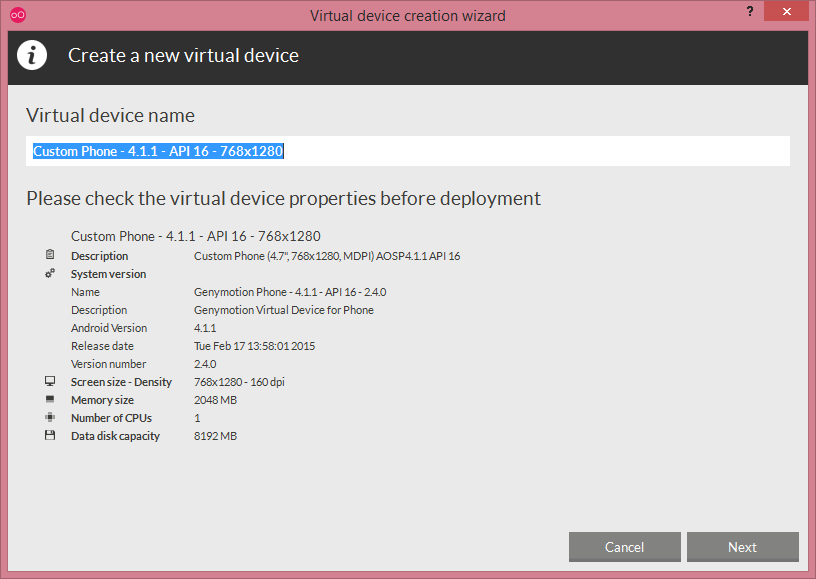Screen dimensions: 816x579
Task: Click inside the Virtual device name field
Action: pyautogui.click(x=408, y=151)
